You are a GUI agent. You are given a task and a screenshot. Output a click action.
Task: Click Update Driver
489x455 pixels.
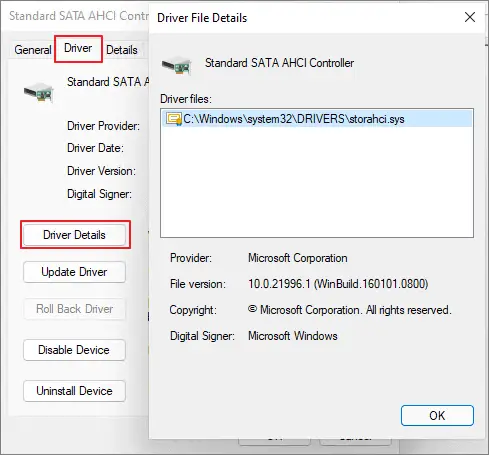[74, 272]
